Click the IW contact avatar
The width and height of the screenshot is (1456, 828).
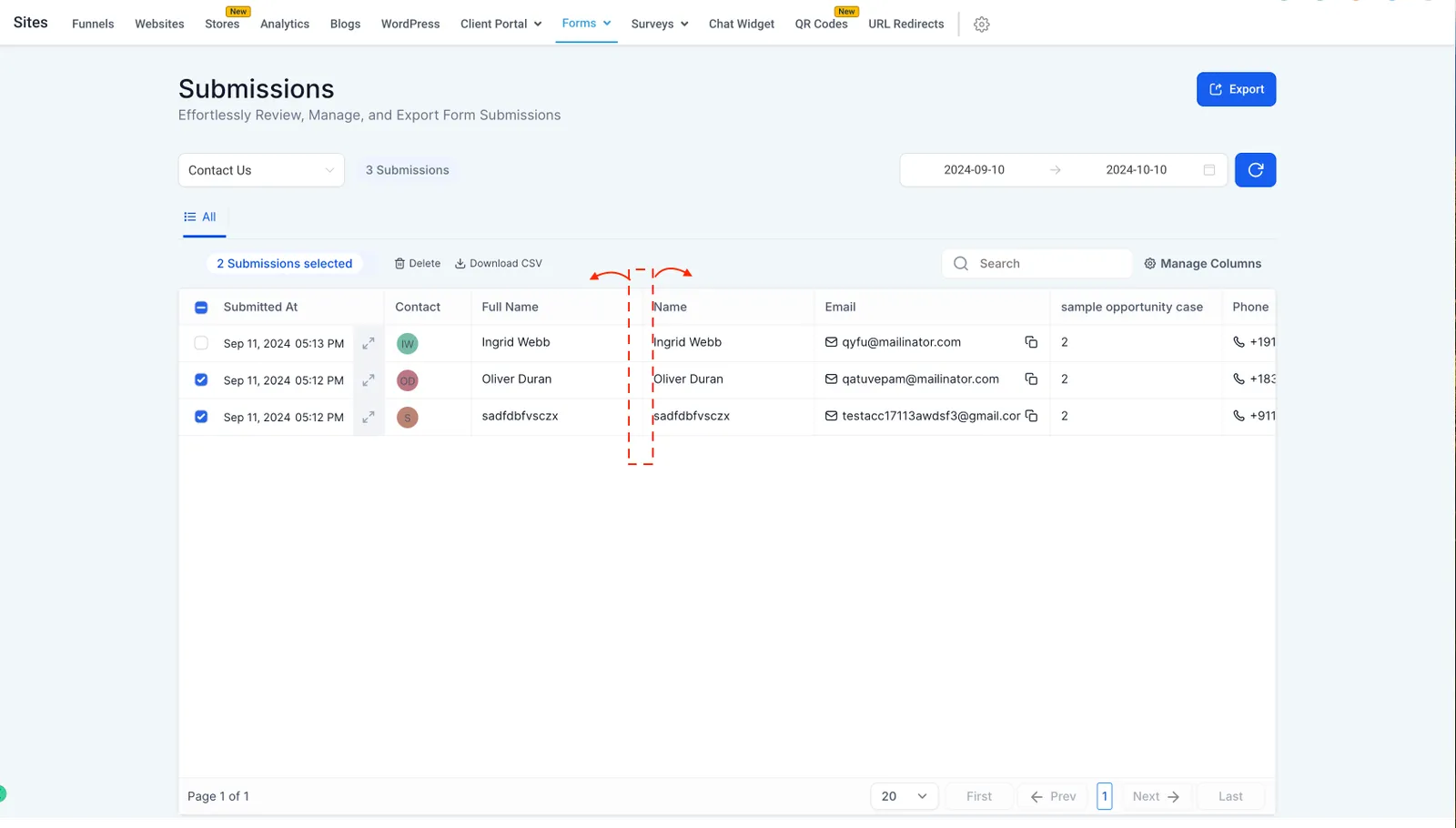point(408,343)
